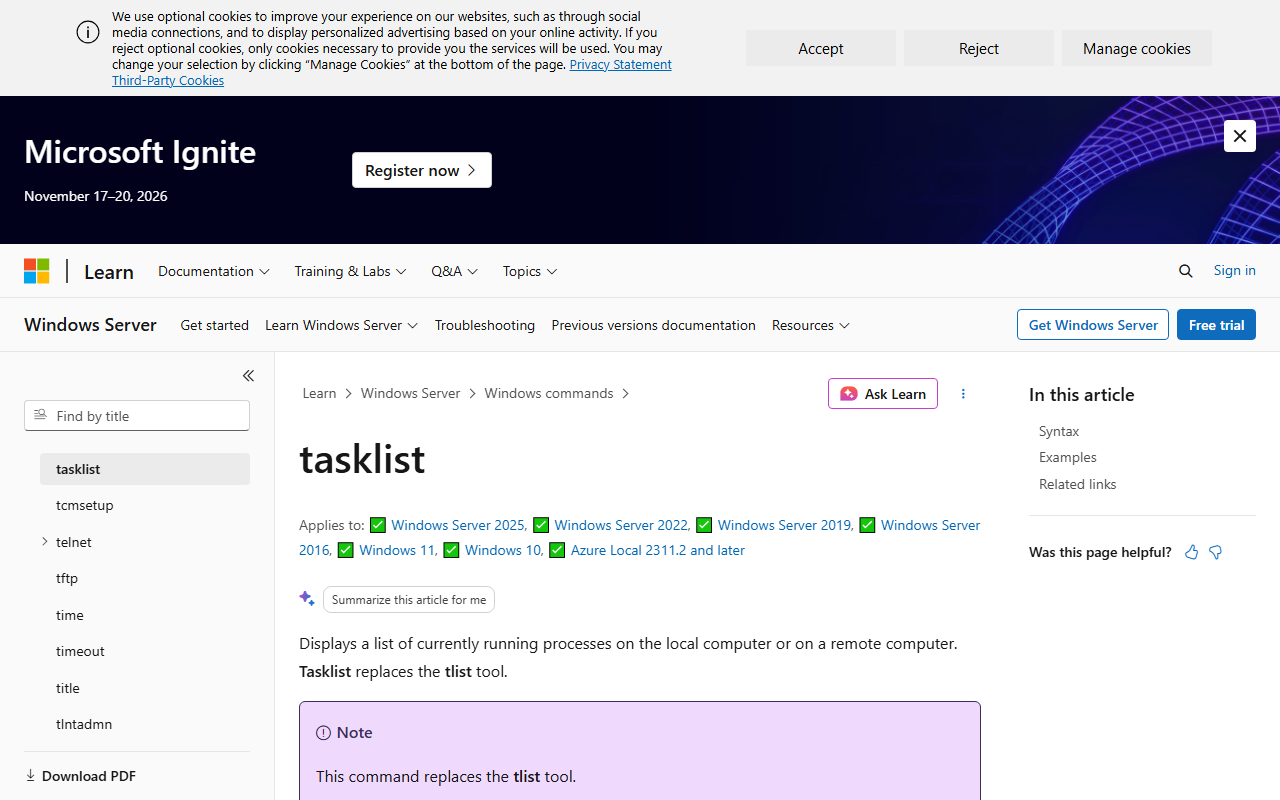Image resolution: width=1280 pixels, height=800 pixels.
Task: Open the Learn Windows Server dropdown
Action: coord(342,325)
